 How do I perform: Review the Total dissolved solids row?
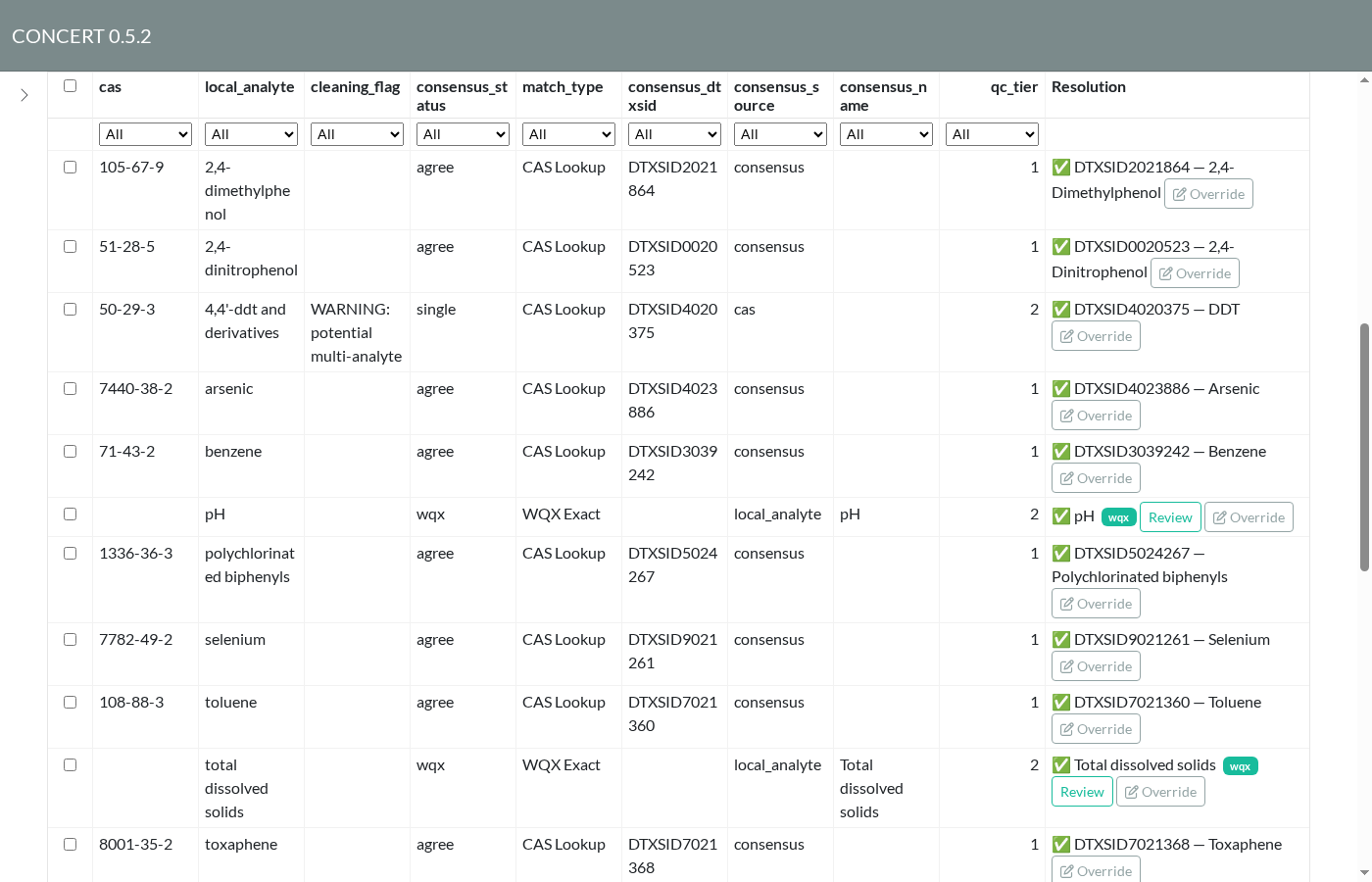coord(1082,792)
